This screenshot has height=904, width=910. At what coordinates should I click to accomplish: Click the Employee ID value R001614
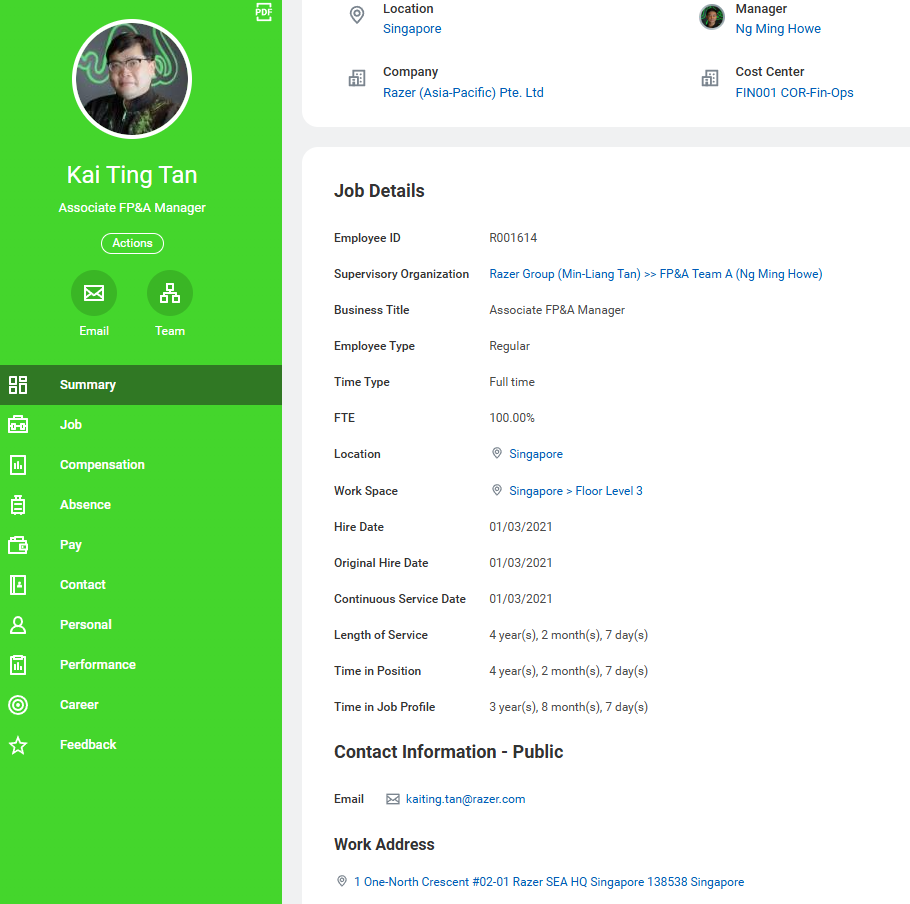[513, 238]
